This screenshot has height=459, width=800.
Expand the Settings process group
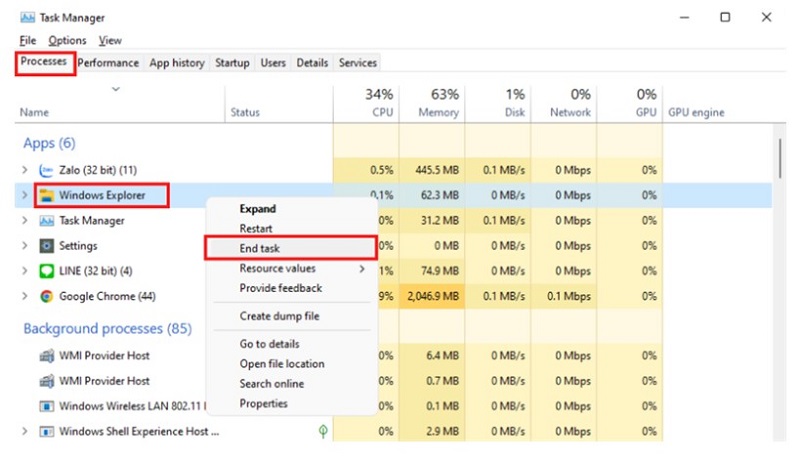point(24,245)
